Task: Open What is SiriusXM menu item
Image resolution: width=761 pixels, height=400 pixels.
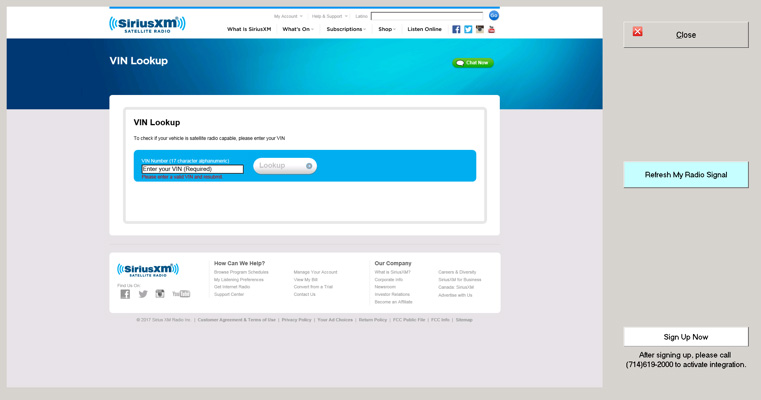Action: 249,29
